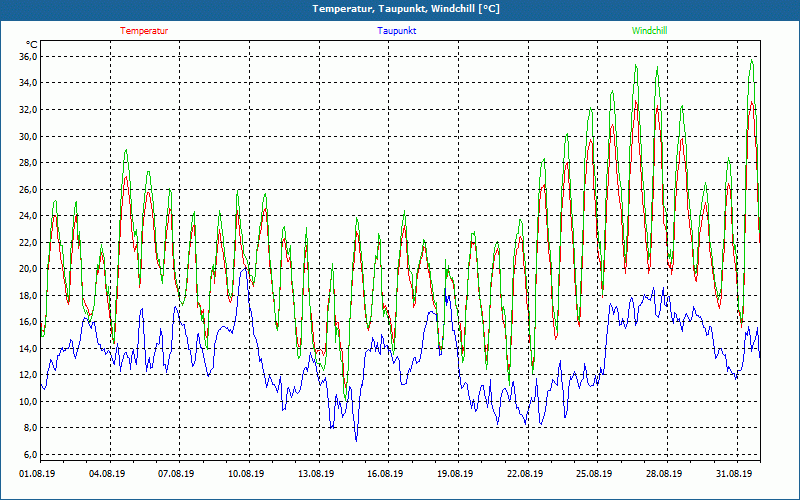Click the 14,0 y-axis value
The width and height of the screenshot is (800, 500).
(28, 348)
